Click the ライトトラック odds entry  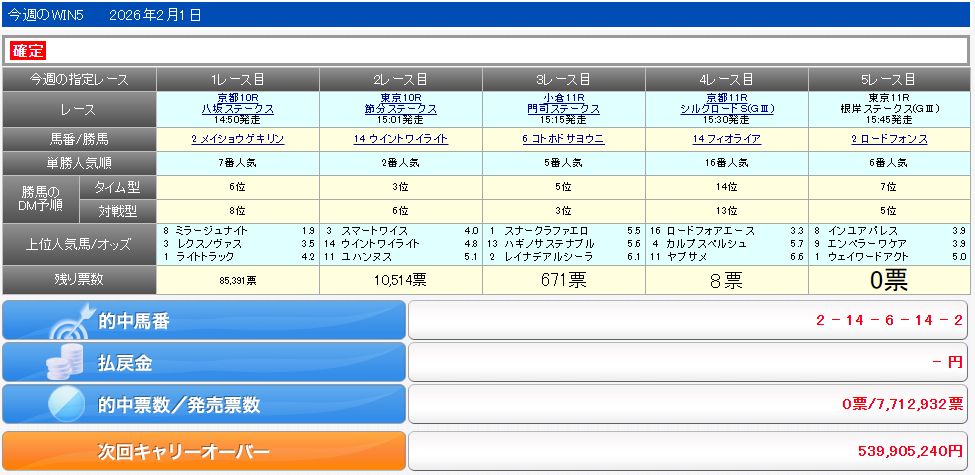[238, 257]
